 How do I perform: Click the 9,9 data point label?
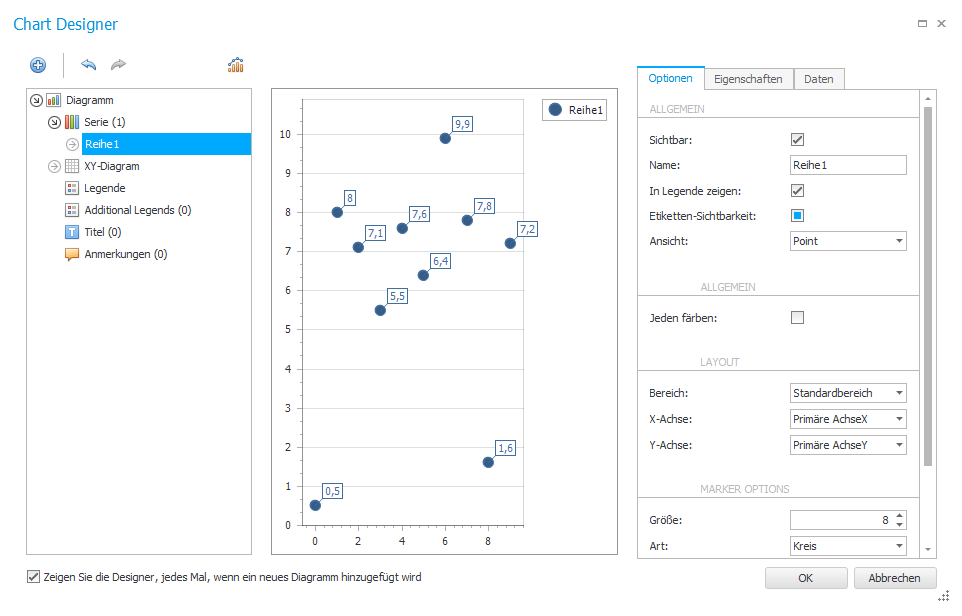click(x=463, y=124)
